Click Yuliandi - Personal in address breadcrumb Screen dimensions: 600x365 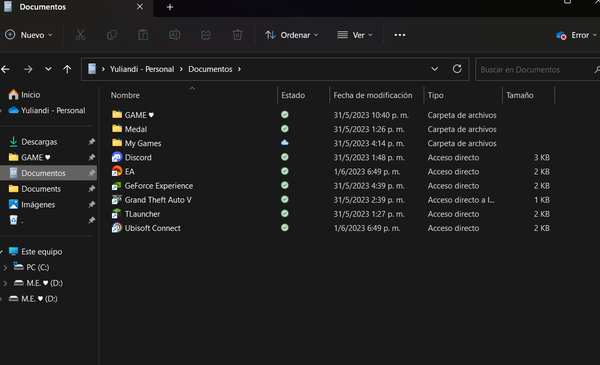(x=142, y=69)
